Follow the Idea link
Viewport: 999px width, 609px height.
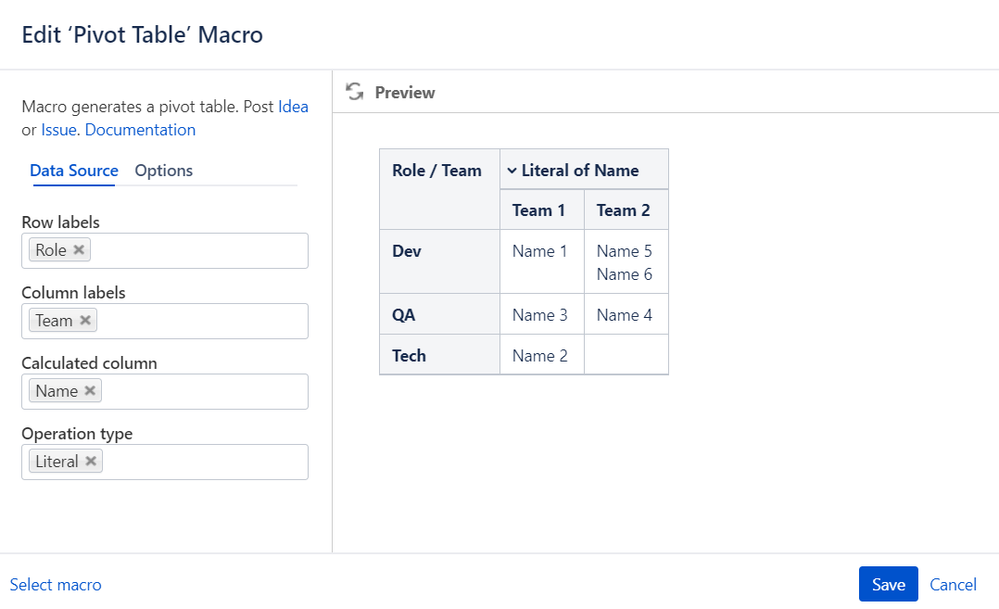(x=293, y=107)
